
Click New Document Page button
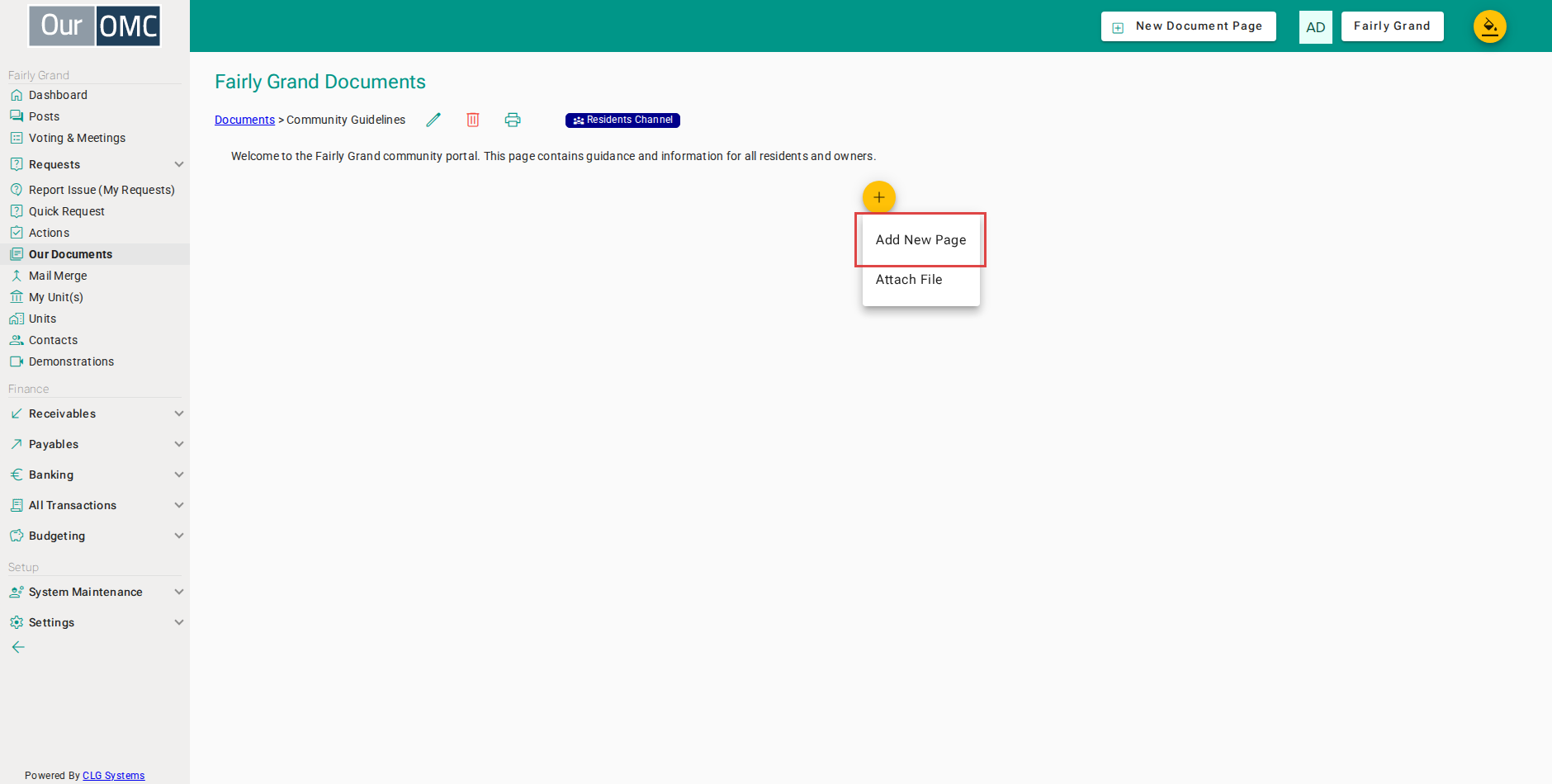[1189, 26]
